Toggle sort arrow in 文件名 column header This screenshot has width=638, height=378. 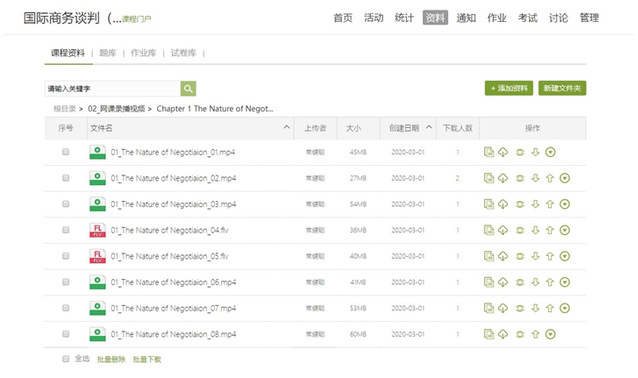pos(286,127)
